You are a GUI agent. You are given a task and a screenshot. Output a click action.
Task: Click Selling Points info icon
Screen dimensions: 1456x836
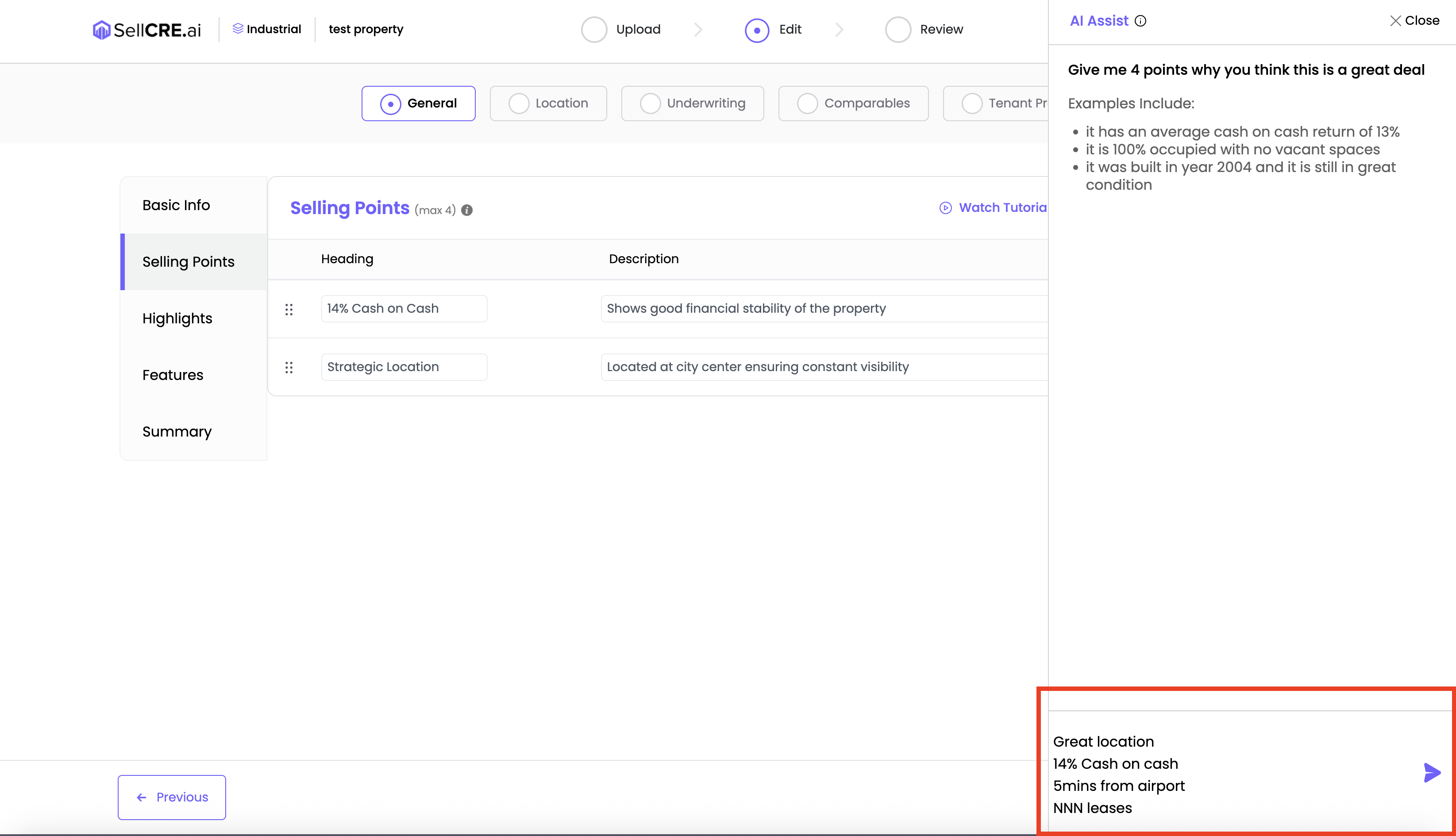pyautogui.click(x=467, y=210)
